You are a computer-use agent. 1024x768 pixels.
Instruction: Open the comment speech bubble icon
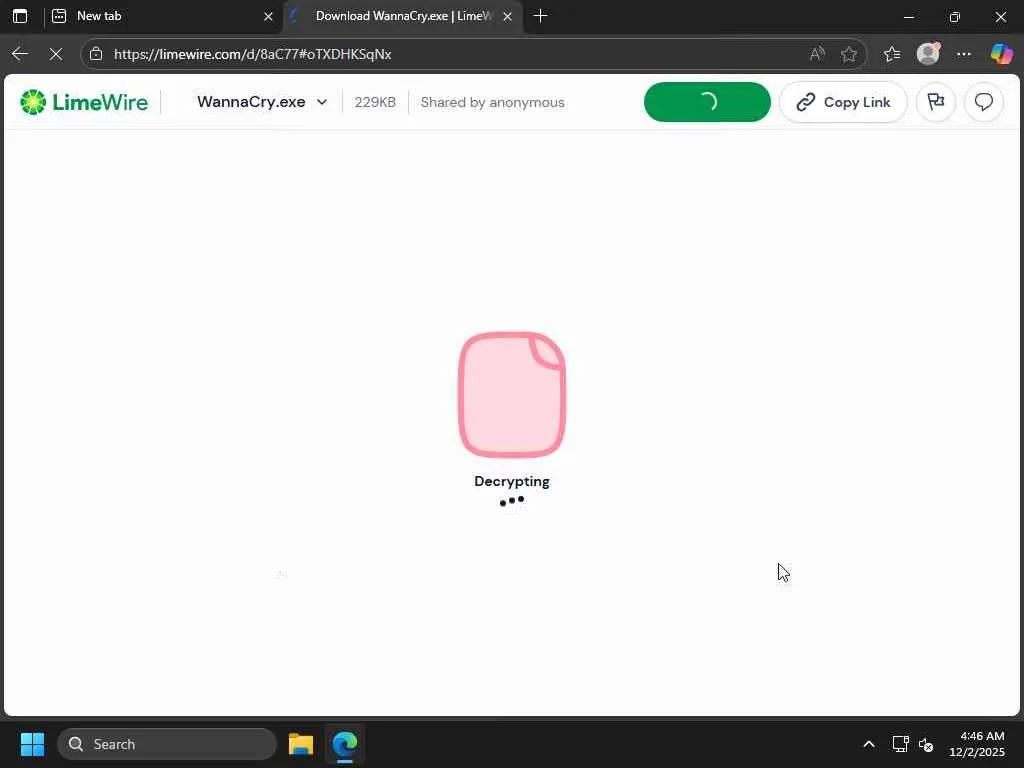[x=984, y=102]
